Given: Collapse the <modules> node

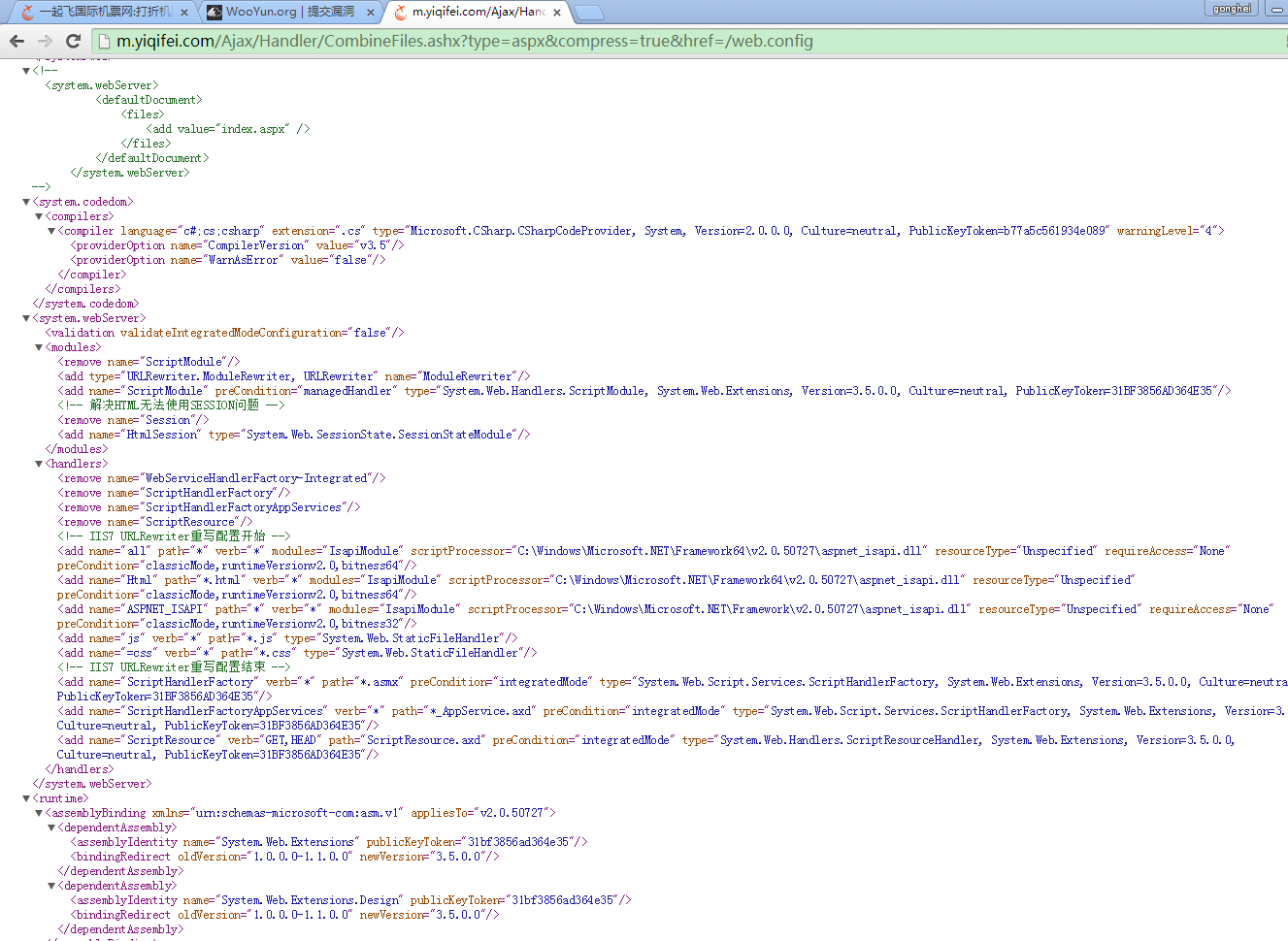Looking at the screenshot, I should pyautogui.click(x=39, y=347).
